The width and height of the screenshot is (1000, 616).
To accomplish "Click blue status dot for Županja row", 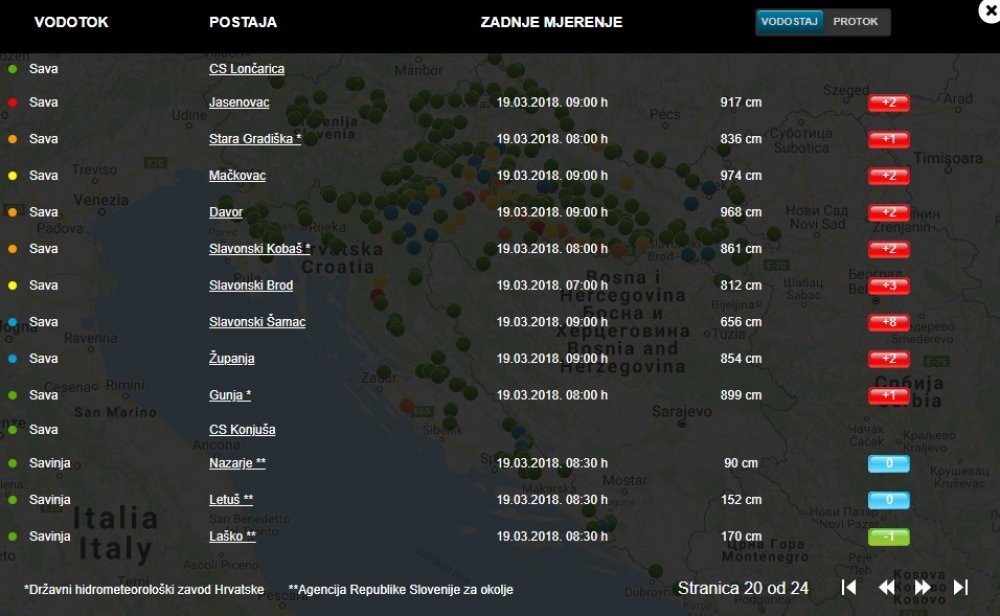I will (12, 358).
